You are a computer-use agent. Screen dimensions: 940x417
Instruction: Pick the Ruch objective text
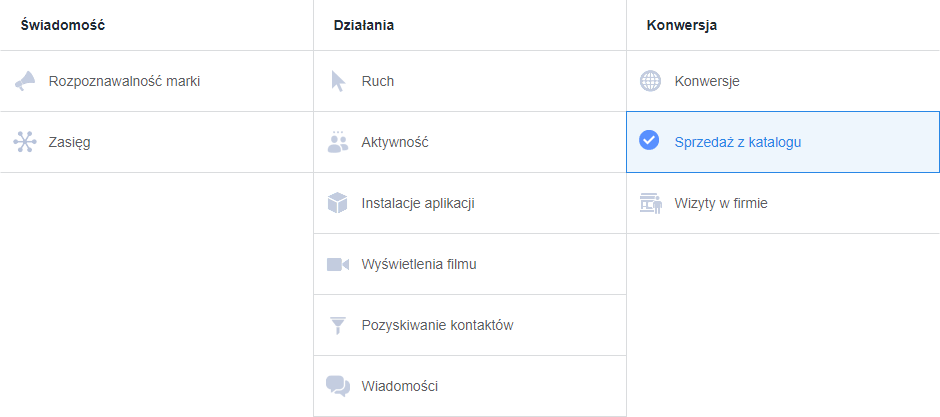378,81
